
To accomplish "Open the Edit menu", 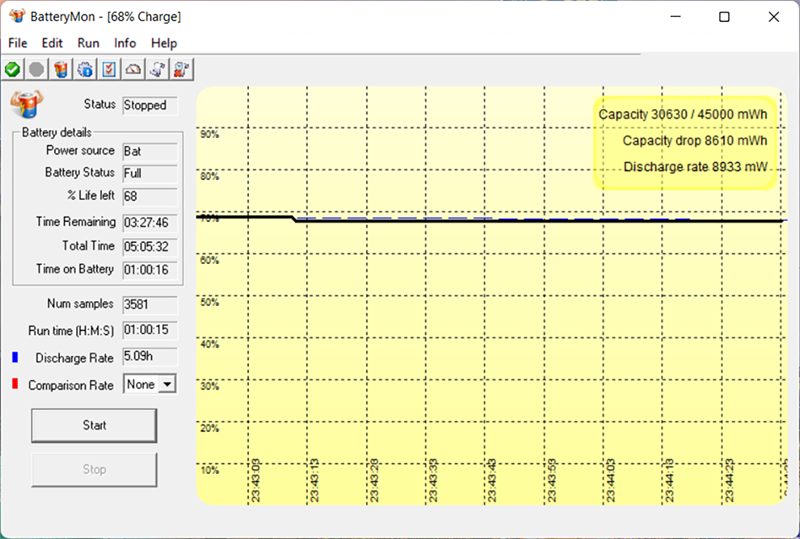I will tap(52, 43).
